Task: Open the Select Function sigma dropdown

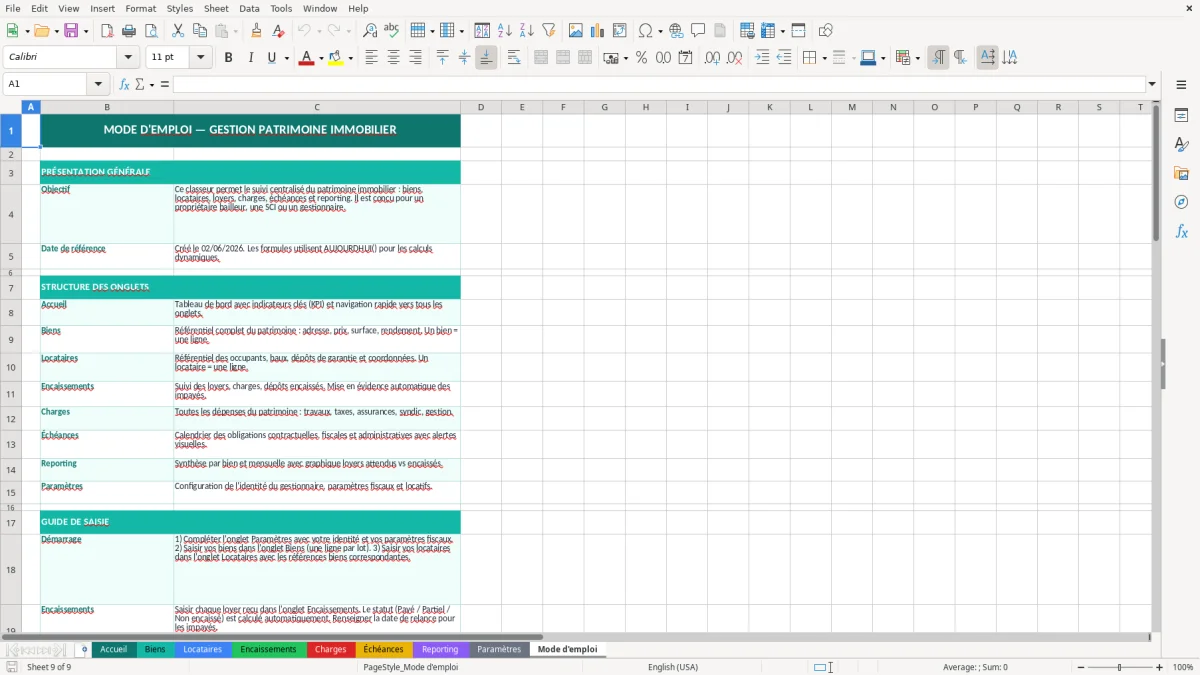Action: (x=152, y=84)
